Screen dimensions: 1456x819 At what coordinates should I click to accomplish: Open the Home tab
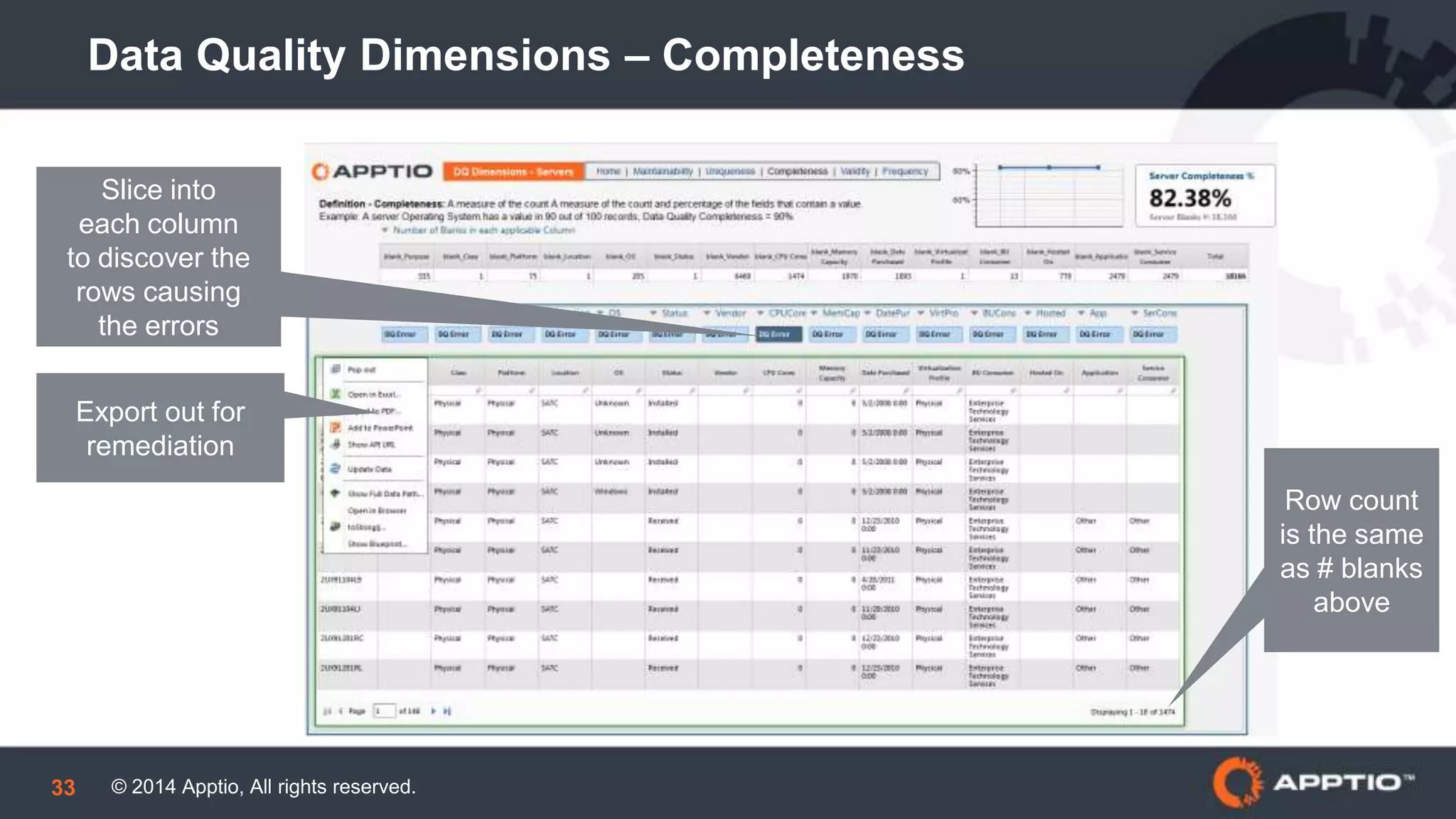tap(608, 171)
